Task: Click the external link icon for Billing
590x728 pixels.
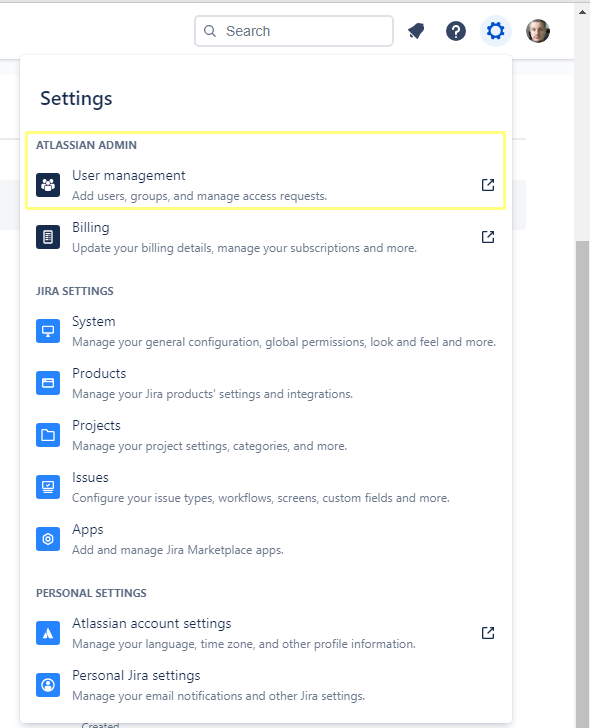Action: (x=488, y=237)
